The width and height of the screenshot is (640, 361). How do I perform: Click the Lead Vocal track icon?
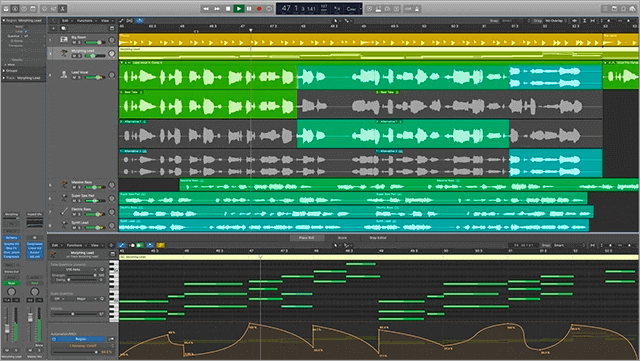tap(64, 74)
